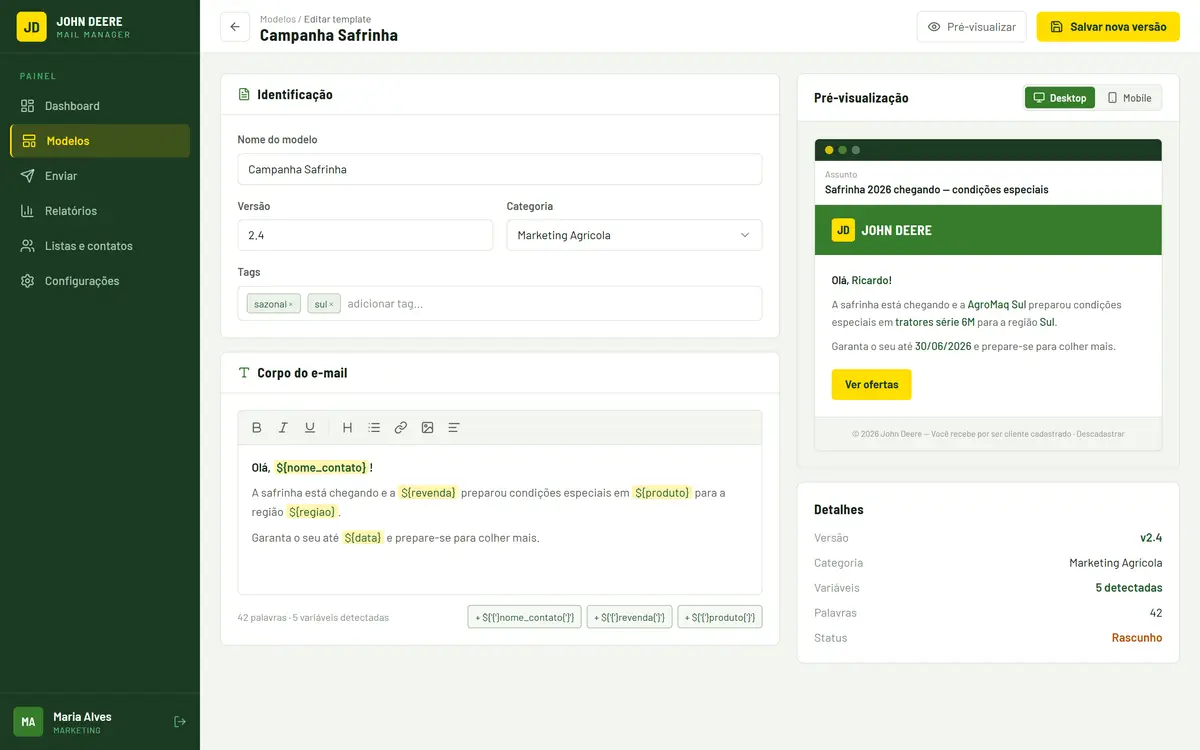Click the ${regiao} variable in body
Image resolution: width=1200 pixels, height=750 pixels.
click(x=312, y=512)
